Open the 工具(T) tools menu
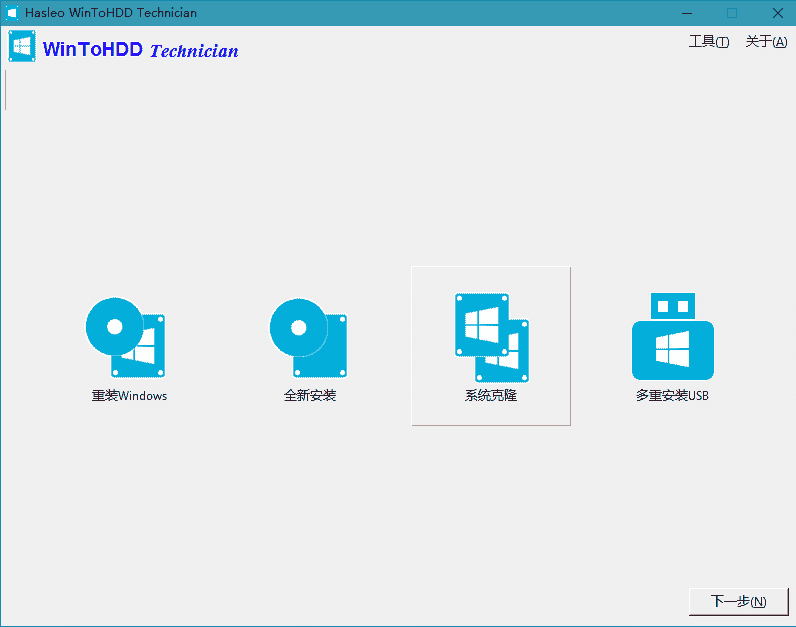Viewport: 796px width, 627px height. (709, 42)
